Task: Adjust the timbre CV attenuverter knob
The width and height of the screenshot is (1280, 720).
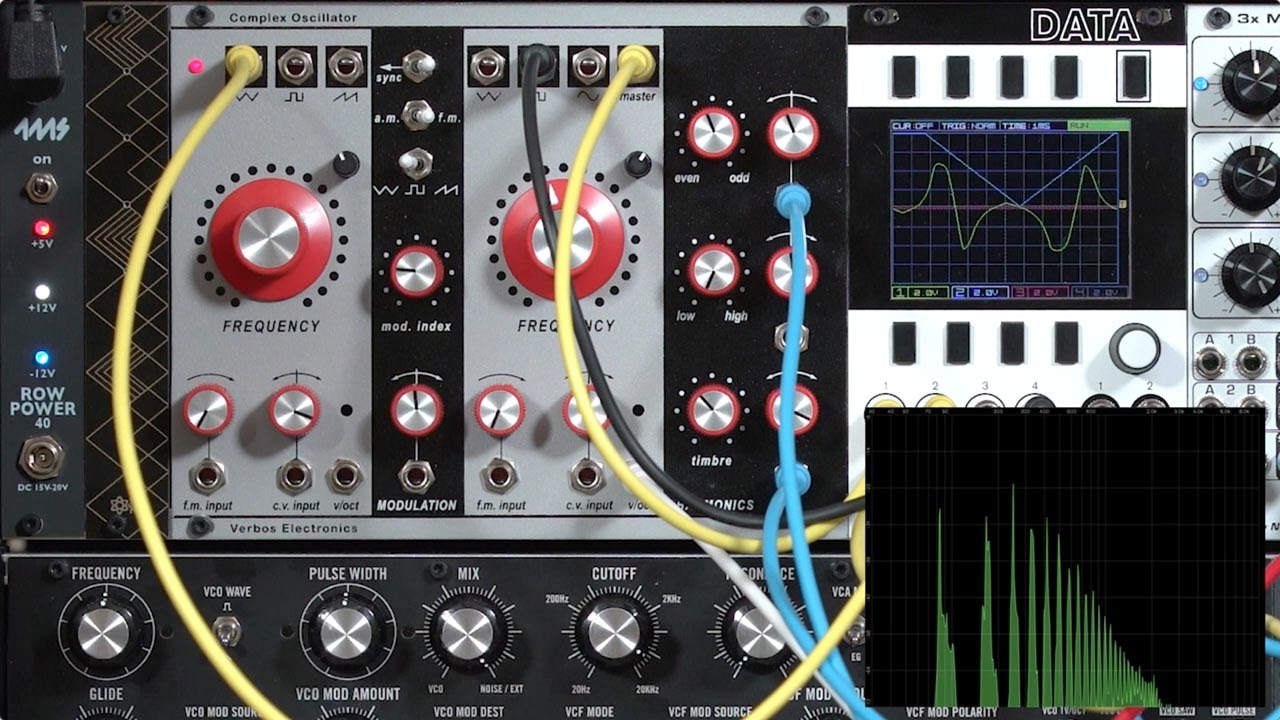Action: pyautogui.click(x=793, y=410)
